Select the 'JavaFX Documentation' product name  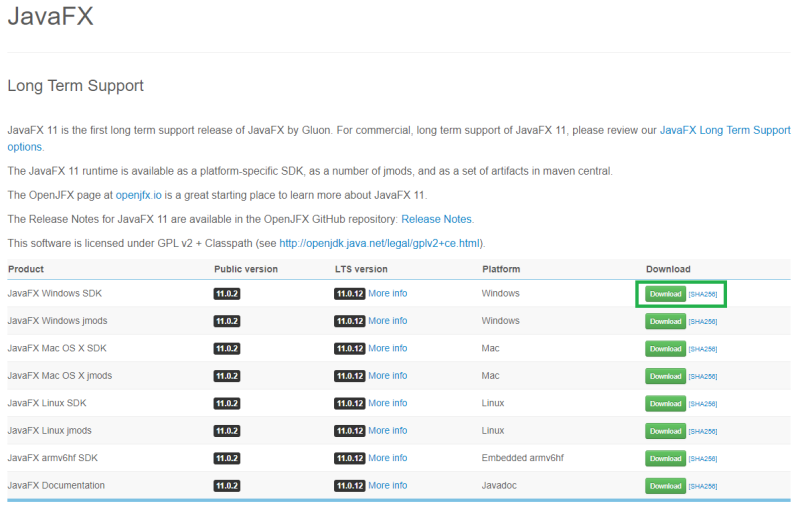point(56,485)
